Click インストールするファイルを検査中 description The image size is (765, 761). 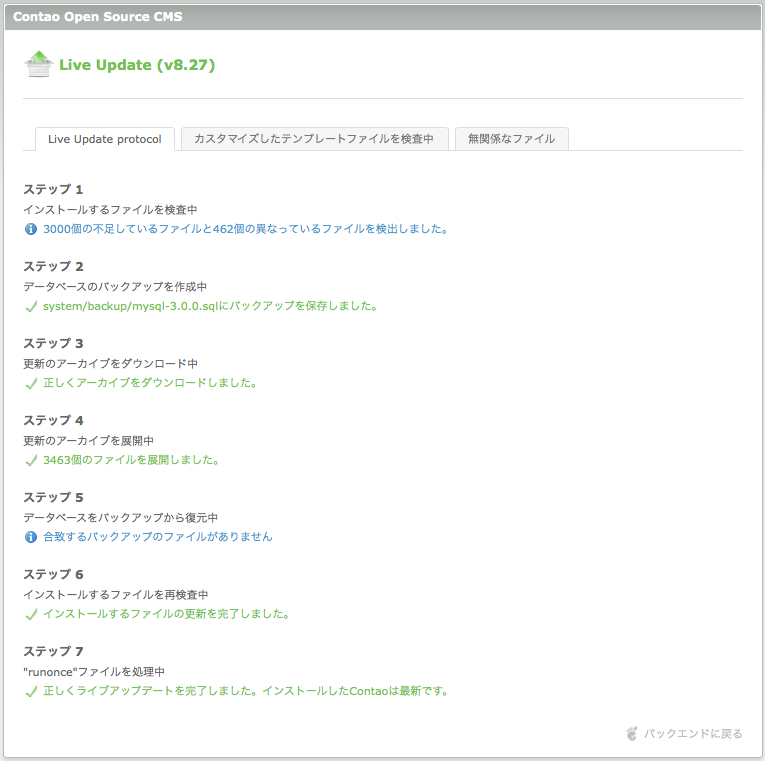click(x=110, y=210)
